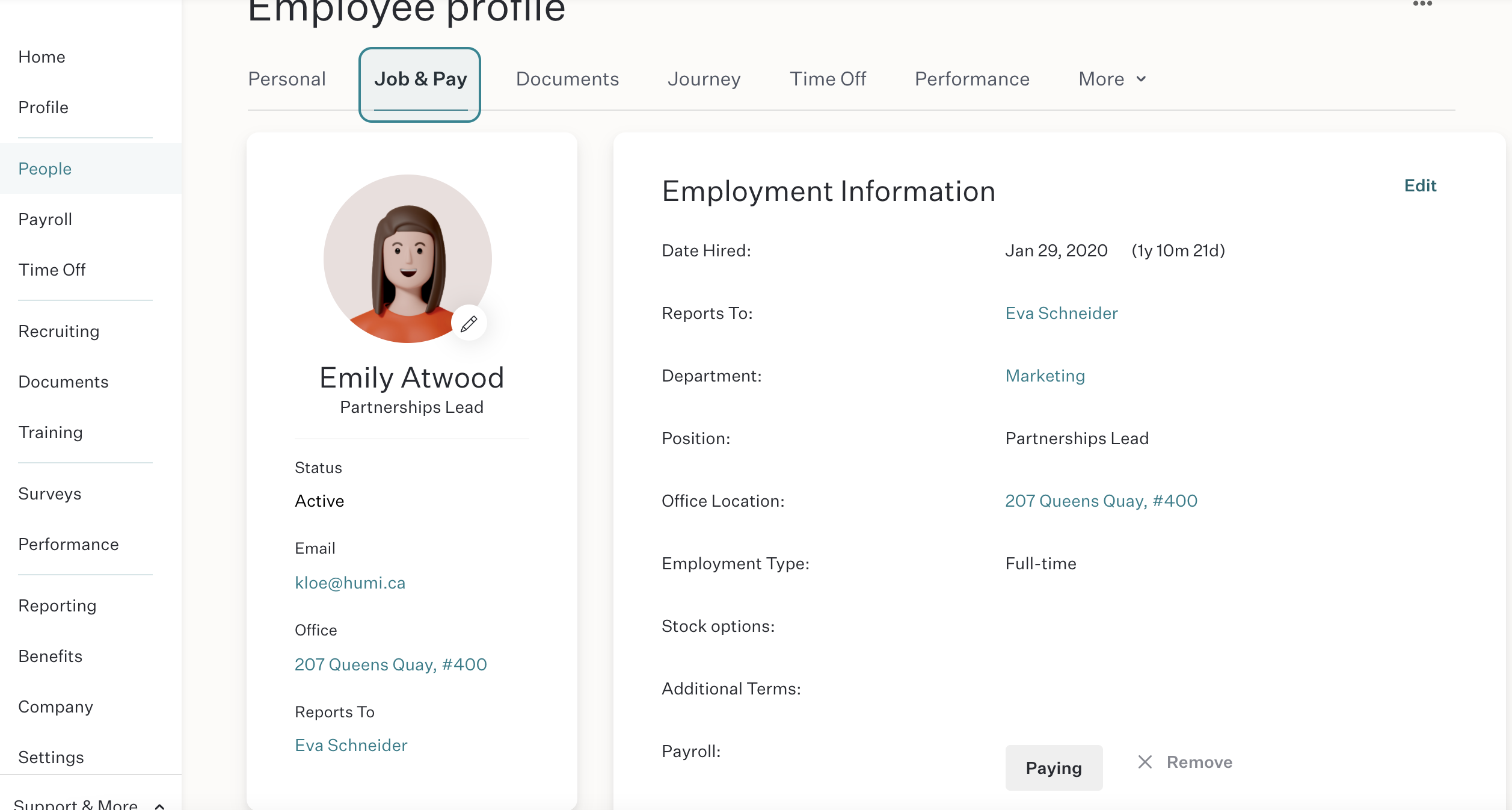Switch to the Personal tab
Viewport: 1512px width, 810px height.
(287, 79)
